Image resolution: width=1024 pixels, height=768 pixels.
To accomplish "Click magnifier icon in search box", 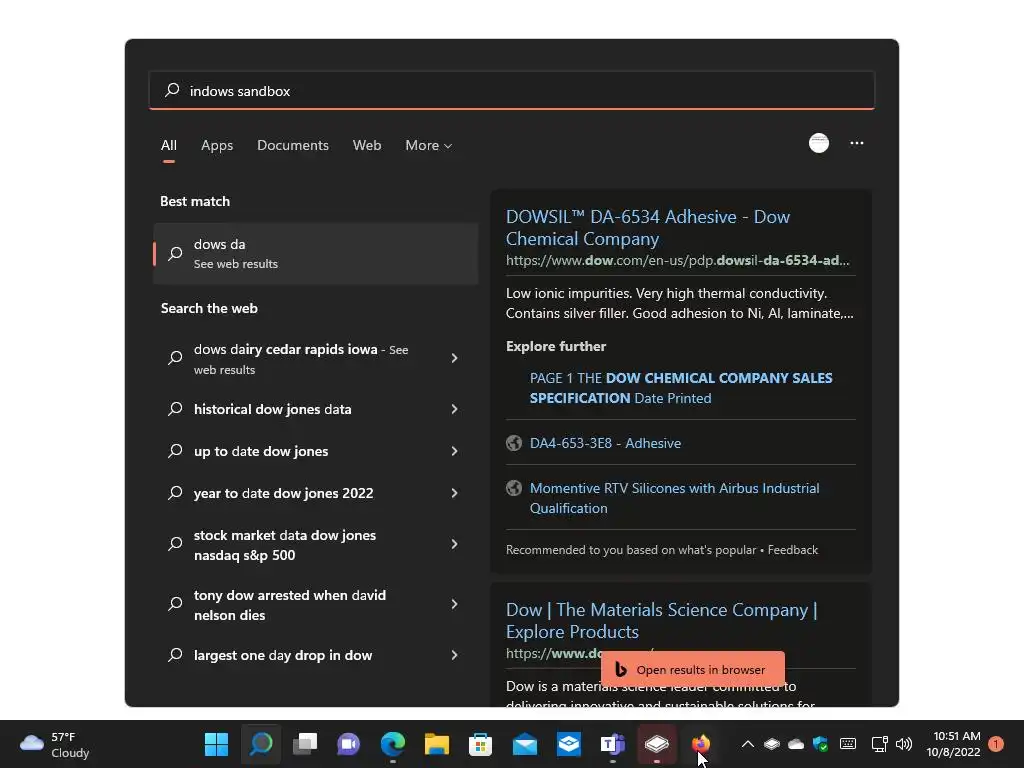I will pos(172,90).
